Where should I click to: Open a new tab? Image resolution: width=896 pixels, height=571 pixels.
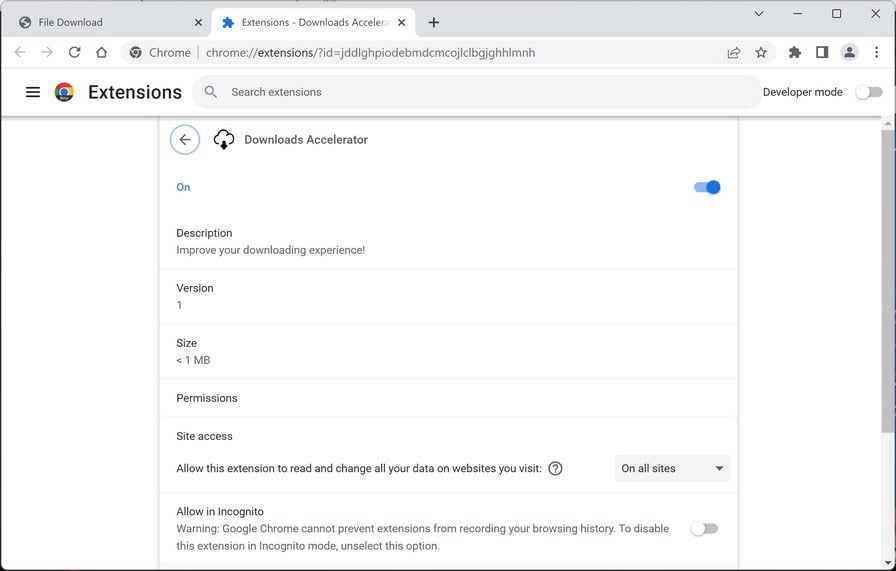pos(433,22)
